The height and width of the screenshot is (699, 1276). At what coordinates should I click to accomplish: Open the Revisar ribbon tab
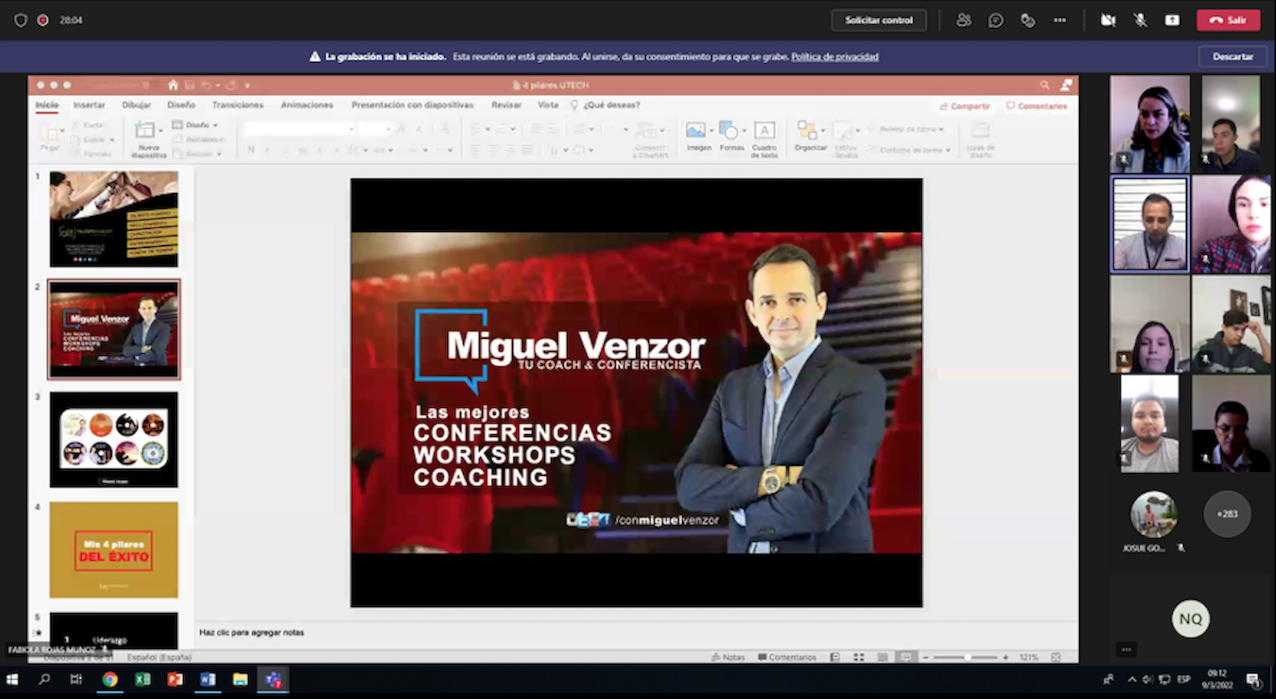(506, 105)
